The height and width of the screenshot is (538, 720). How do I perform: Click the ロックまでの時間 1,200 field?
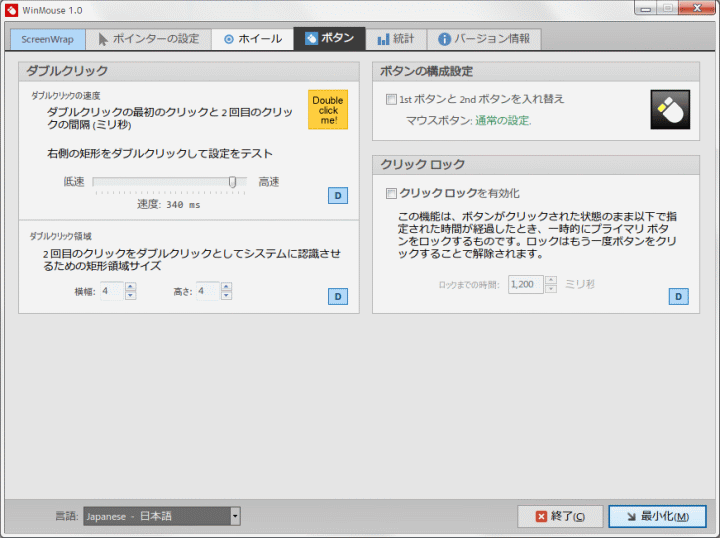[x=526, y=285]
